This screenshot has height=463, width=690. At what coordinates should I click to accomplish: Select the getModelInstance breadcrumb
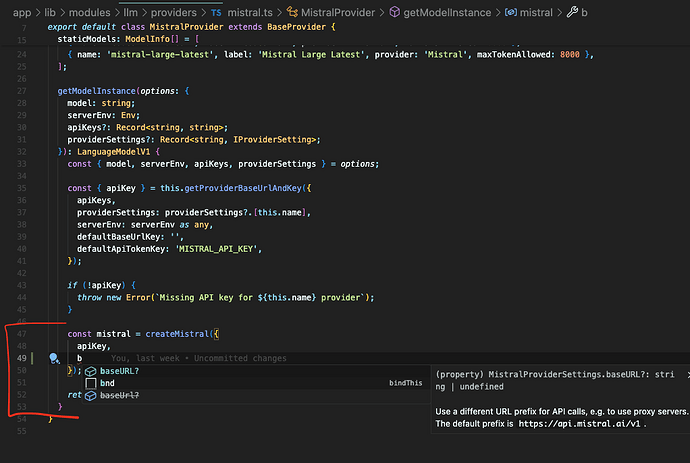447,13
